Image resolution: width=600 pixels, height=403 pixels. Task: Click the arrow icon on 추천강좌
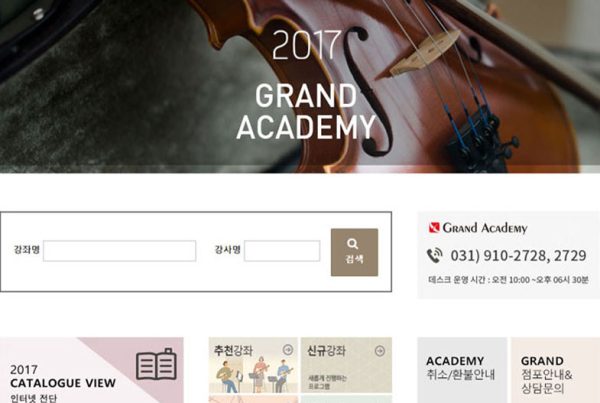pyautogui.click(x=288, y=349)
